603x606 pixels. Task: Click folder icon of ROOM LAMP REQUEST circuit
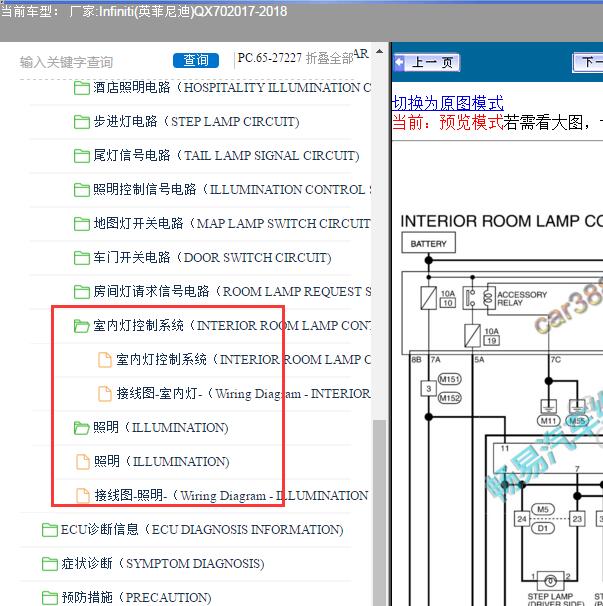tap(82, 292)
